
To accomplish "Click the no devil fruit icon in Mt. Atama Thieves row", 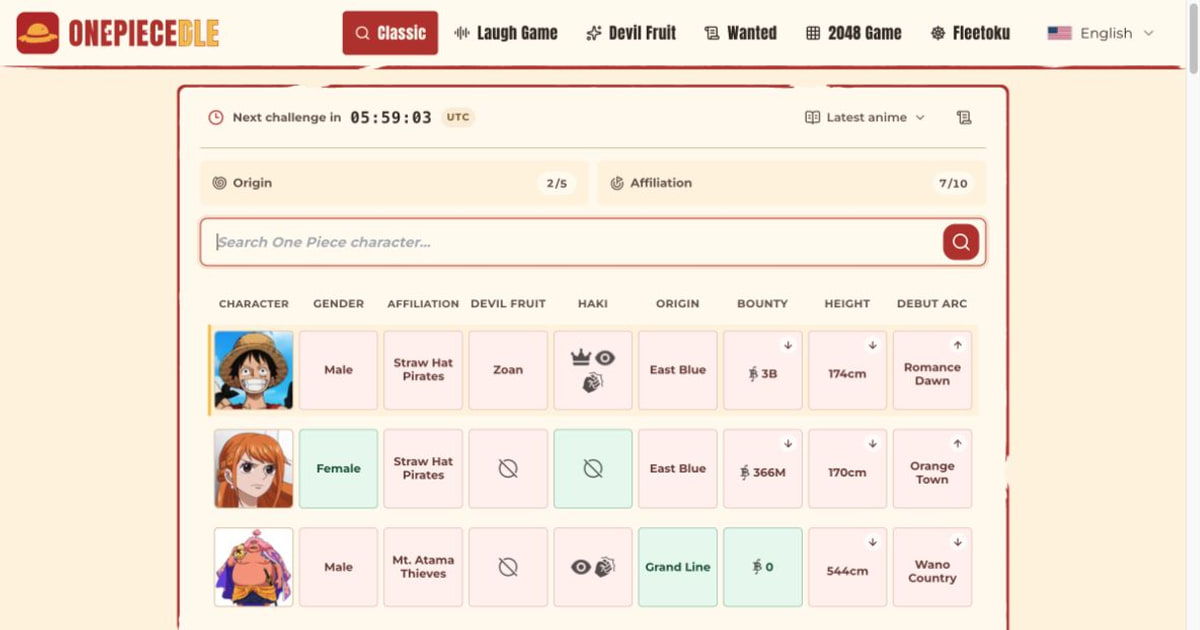I will click(x=508, y=567).
